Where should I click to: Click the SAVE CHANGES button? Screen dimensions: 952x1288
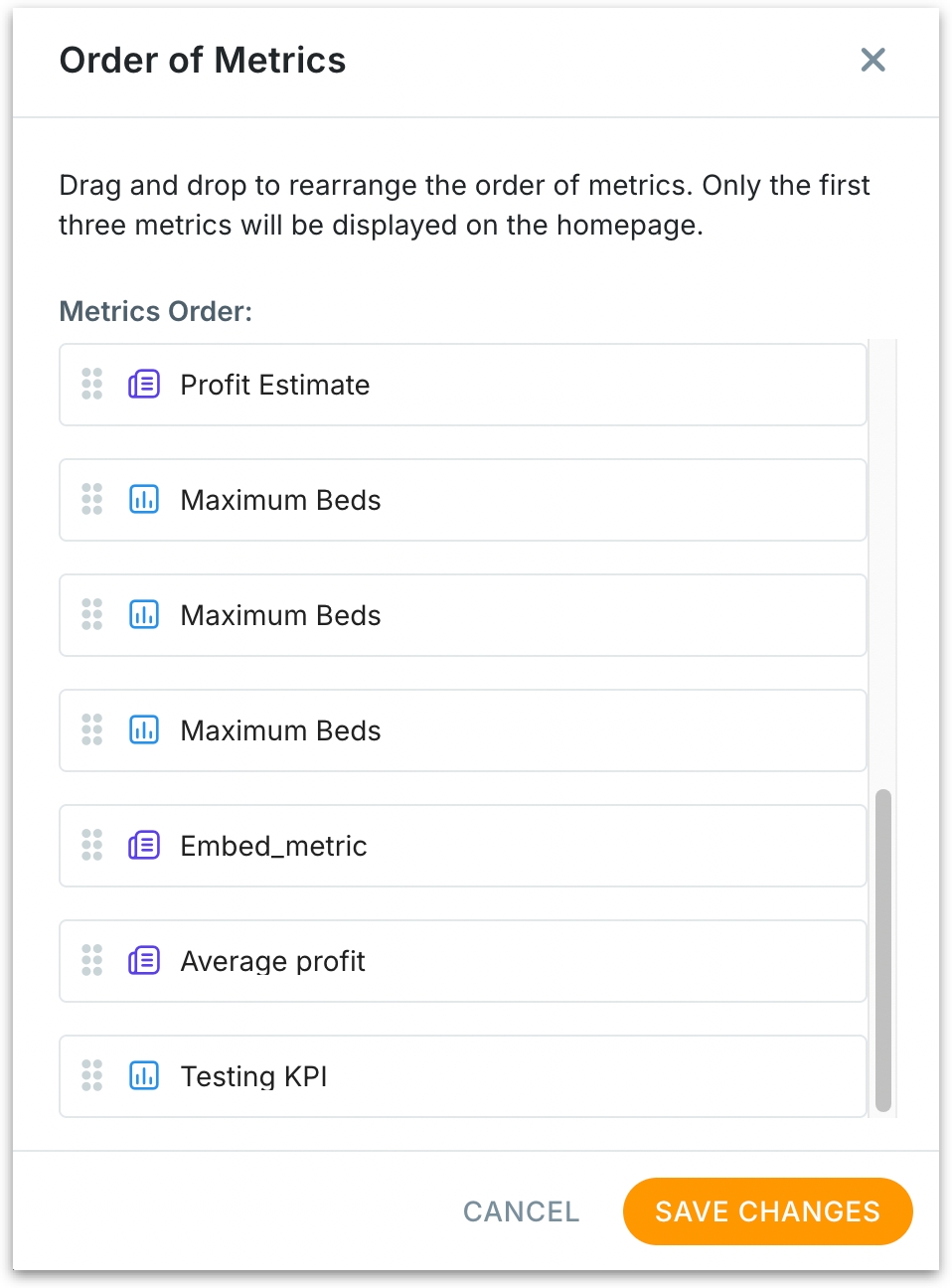pyautogui.click(x=767, y=1210)
